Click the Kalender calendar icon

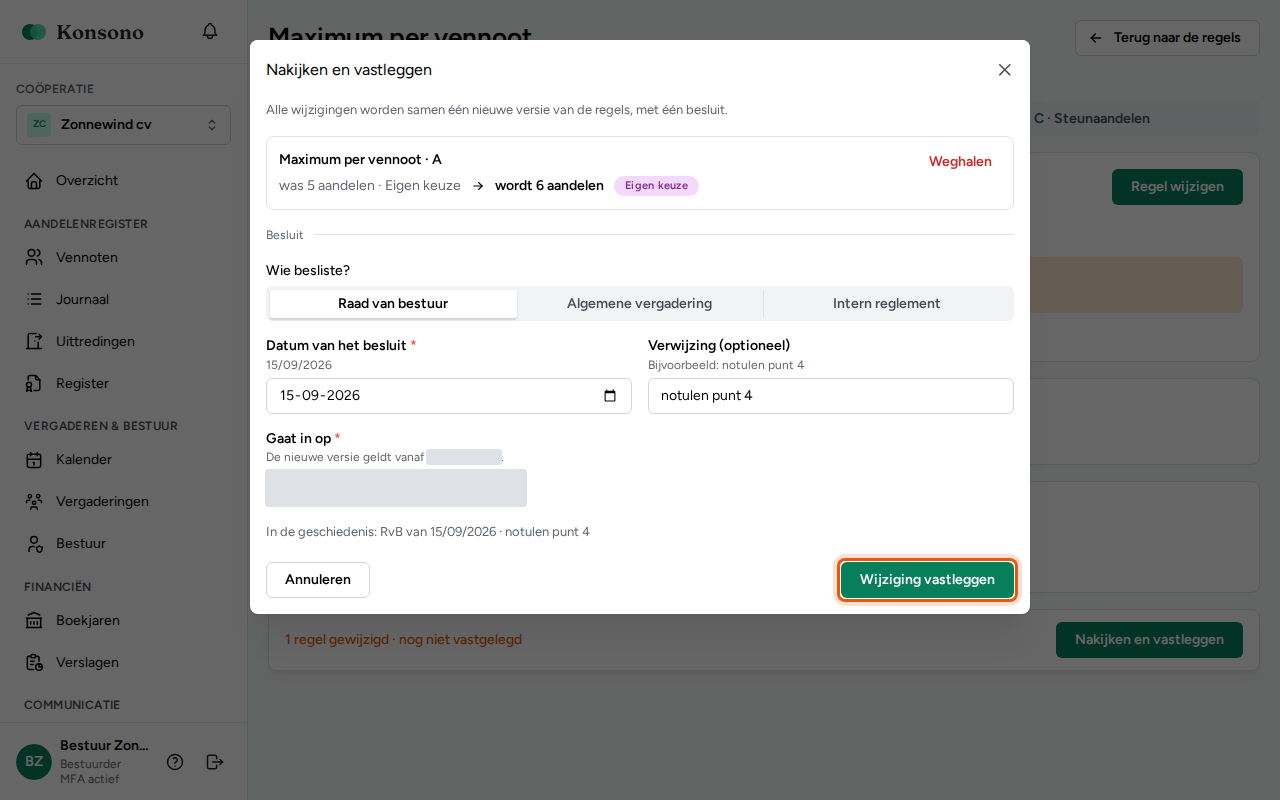(x=34, y=460)
